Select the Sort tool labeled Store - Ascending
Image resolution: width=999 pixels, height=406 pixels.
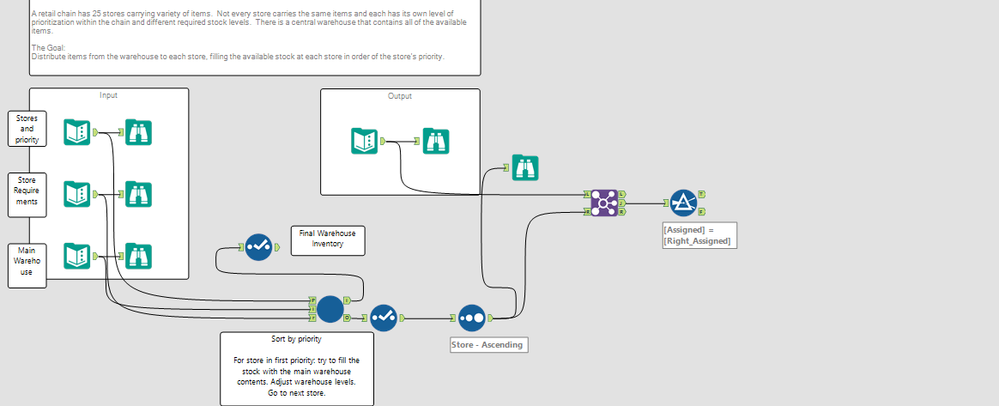tap(471, 317)
